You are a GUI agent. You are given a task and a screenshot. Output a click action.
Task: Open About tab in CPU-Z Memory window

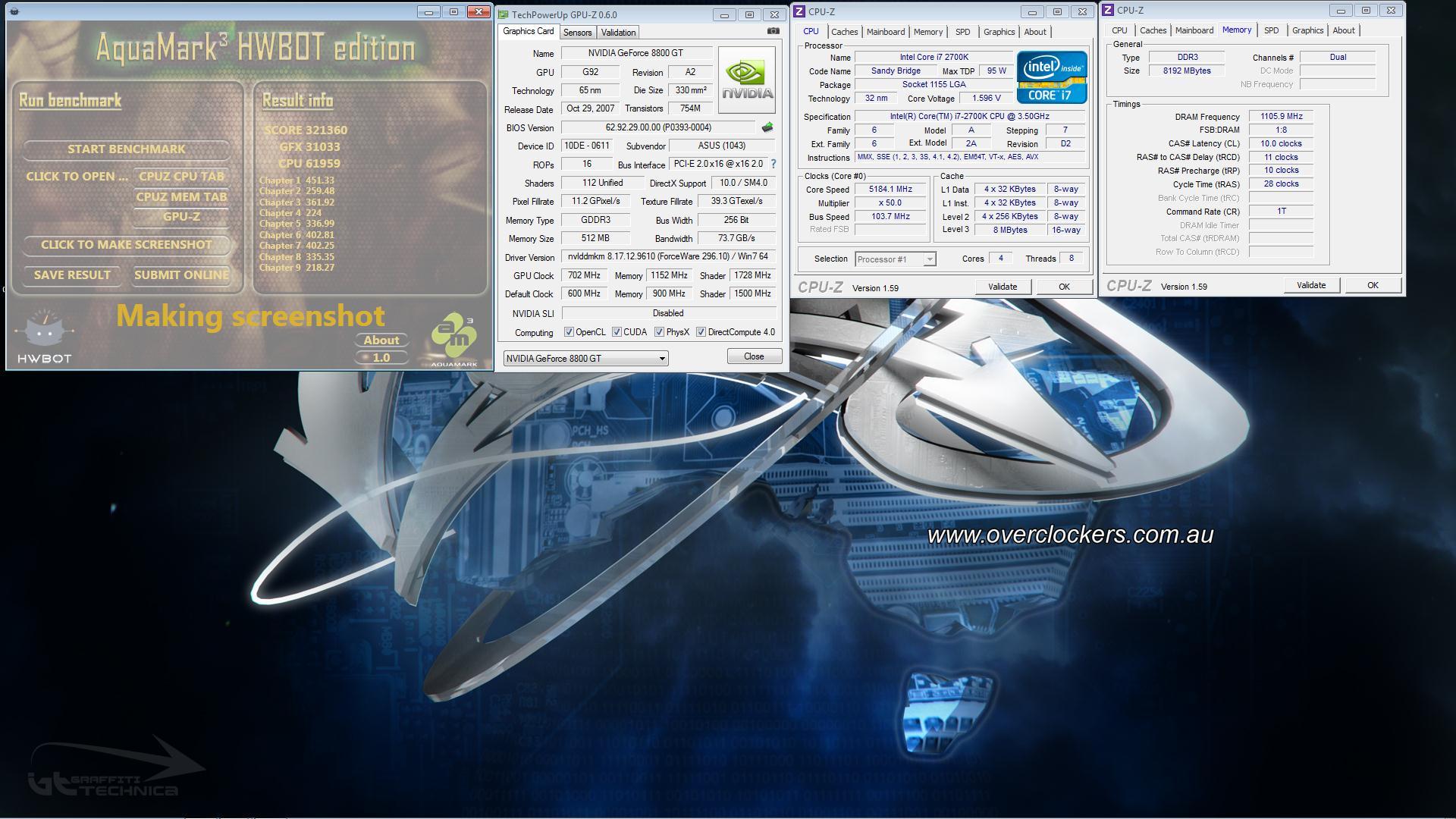point(1344,30)
